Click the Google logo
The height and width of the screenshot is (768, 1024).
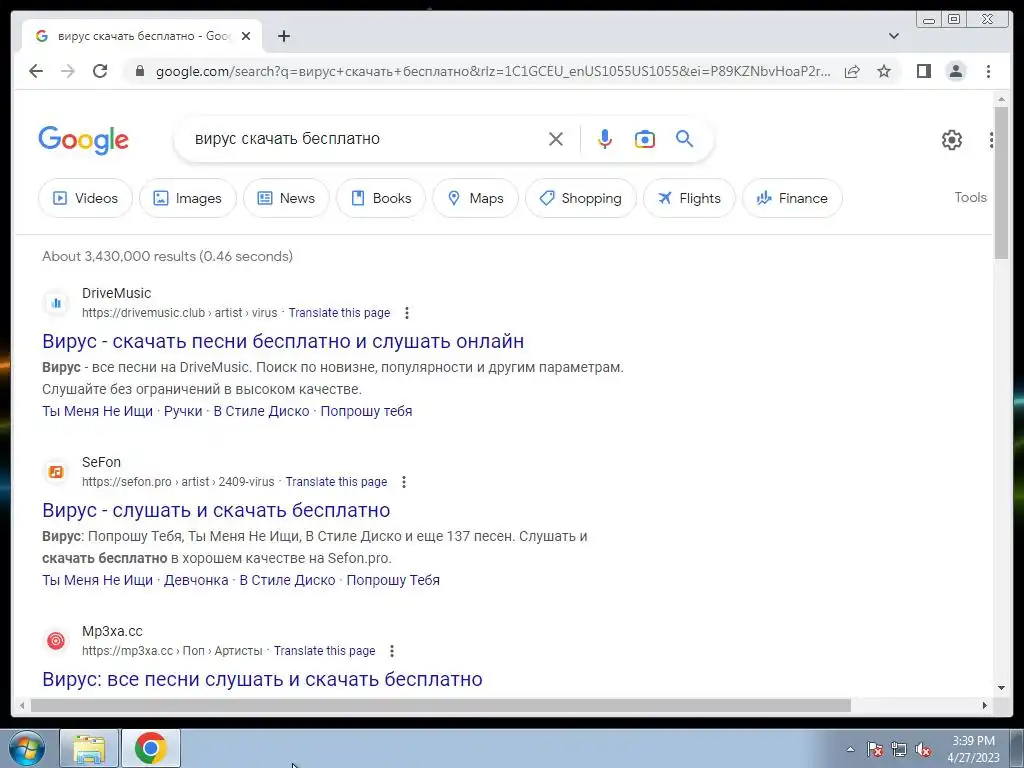tap(84, 140)
